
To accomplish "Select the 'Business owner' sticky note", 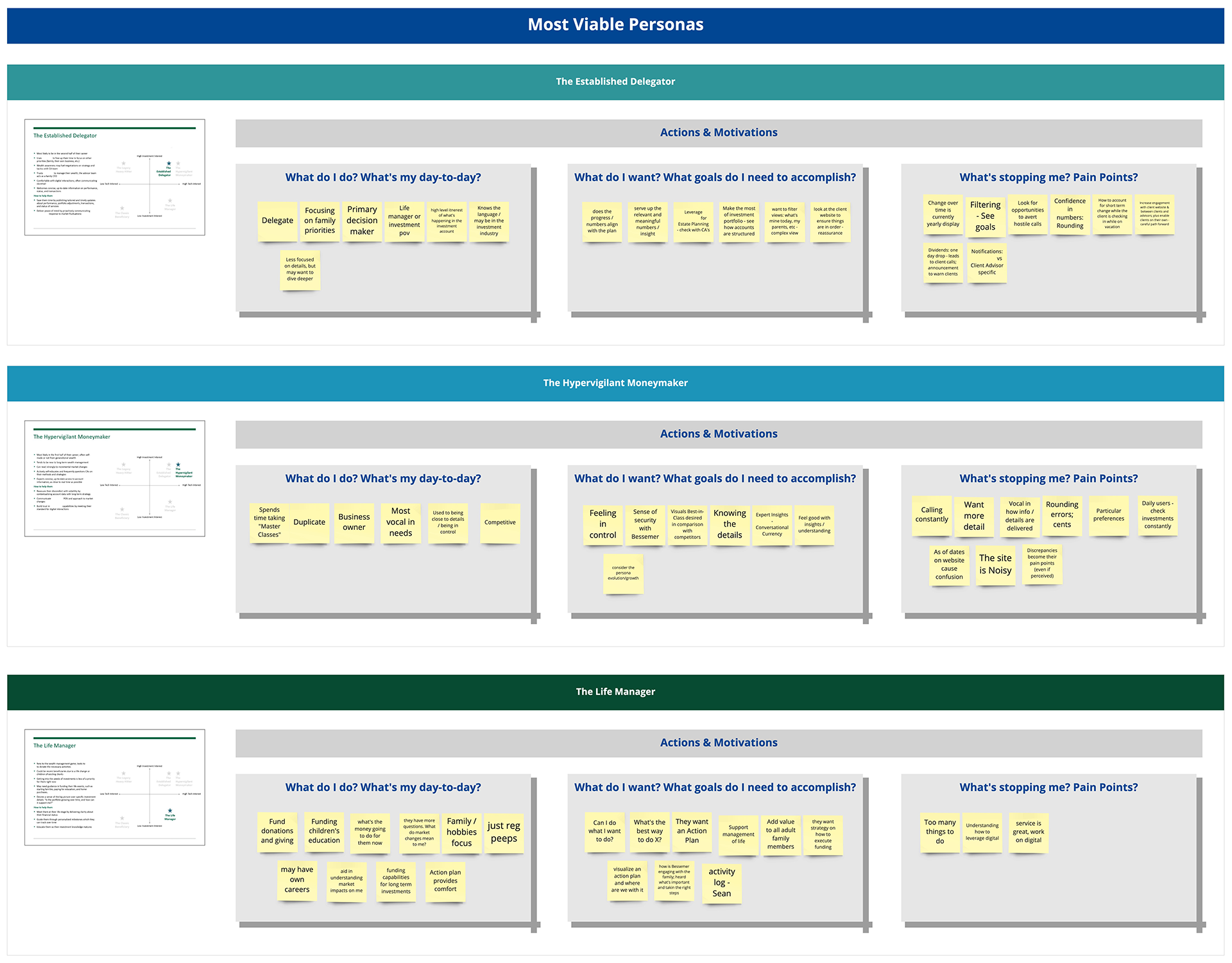I will point(354,523).
